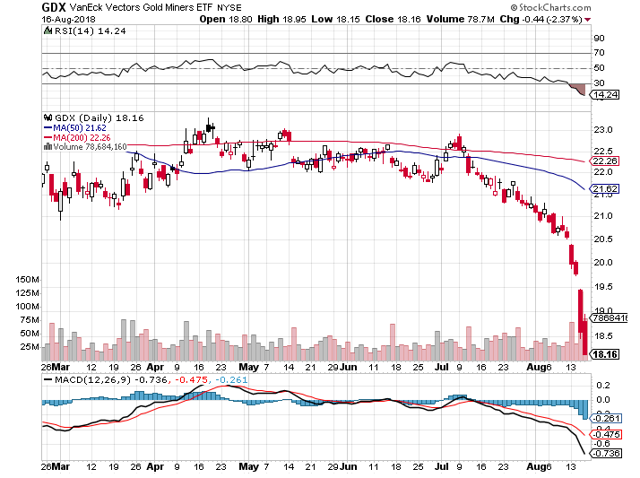Click the GDX ticker symbol in the title

coord(53,7)
